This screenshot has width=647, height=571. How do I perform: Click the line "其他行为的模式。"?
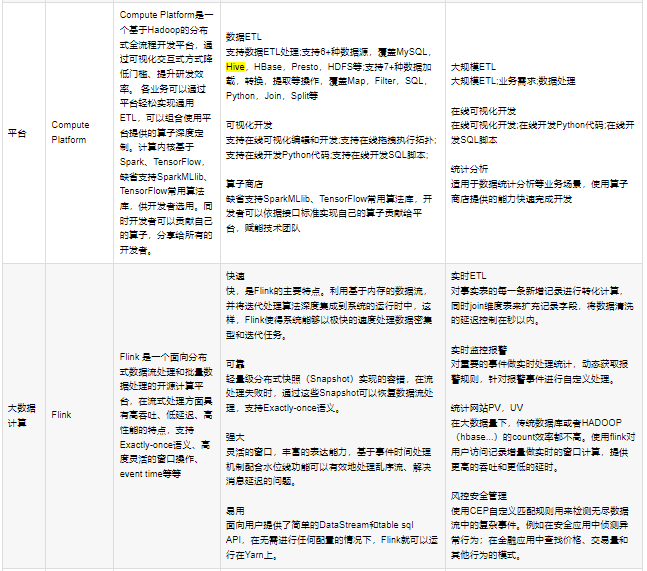[x=486, y=555]
